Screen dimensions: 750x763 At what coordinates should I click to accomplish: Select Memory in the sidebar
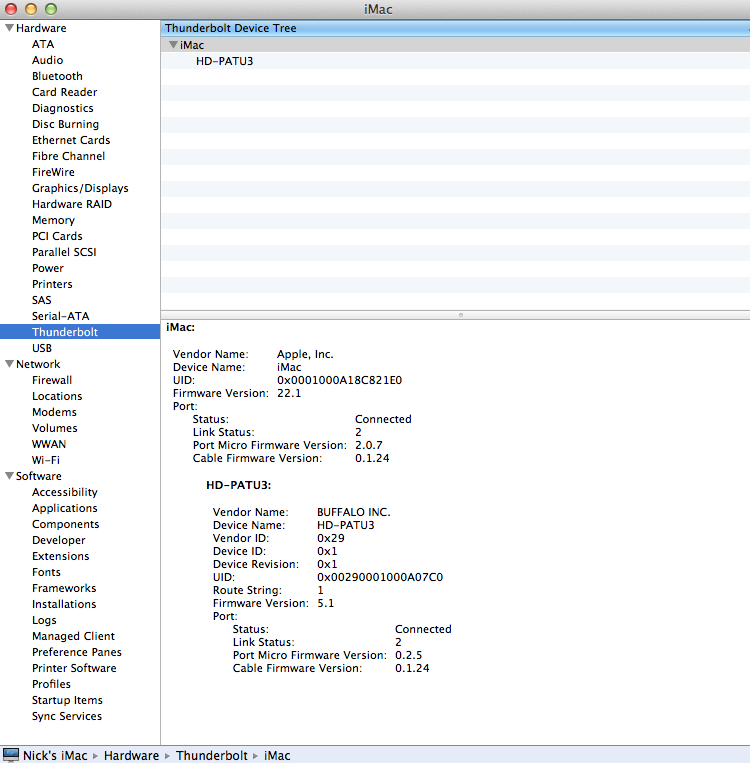[x=53, y=220]
